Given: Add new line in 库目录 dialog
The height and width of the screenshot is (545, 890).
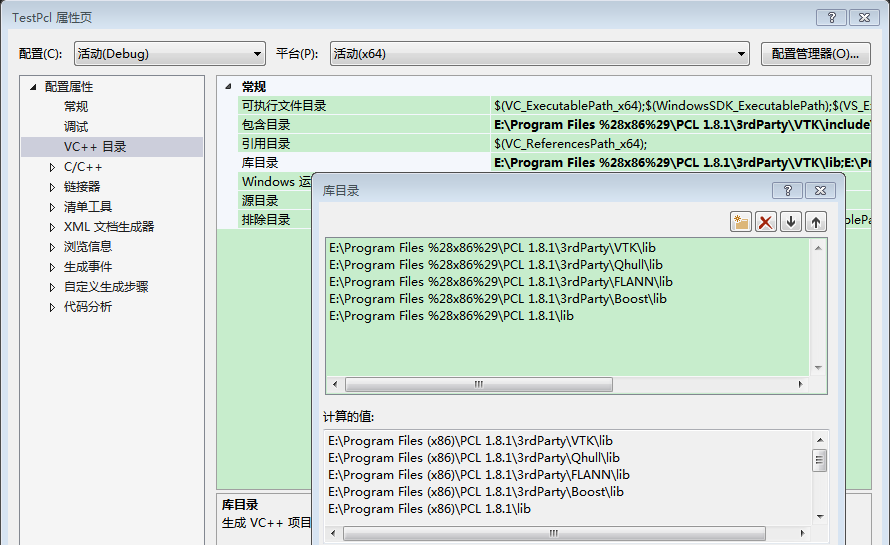Looking at the screenshot, I should pyautogui.click(x=741, y=221).
